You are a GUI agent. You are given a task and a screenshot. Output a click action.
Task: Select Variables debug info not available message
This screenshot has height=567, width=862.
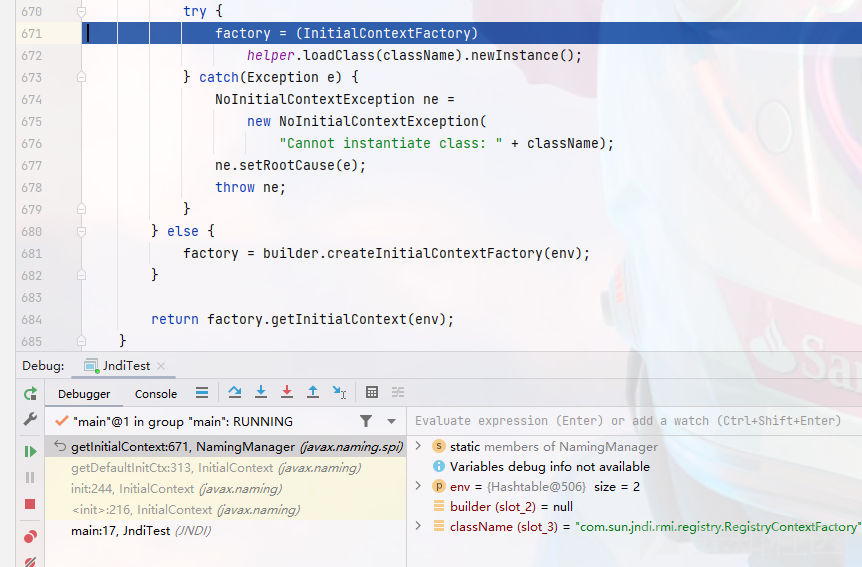(x=550, y=466)
